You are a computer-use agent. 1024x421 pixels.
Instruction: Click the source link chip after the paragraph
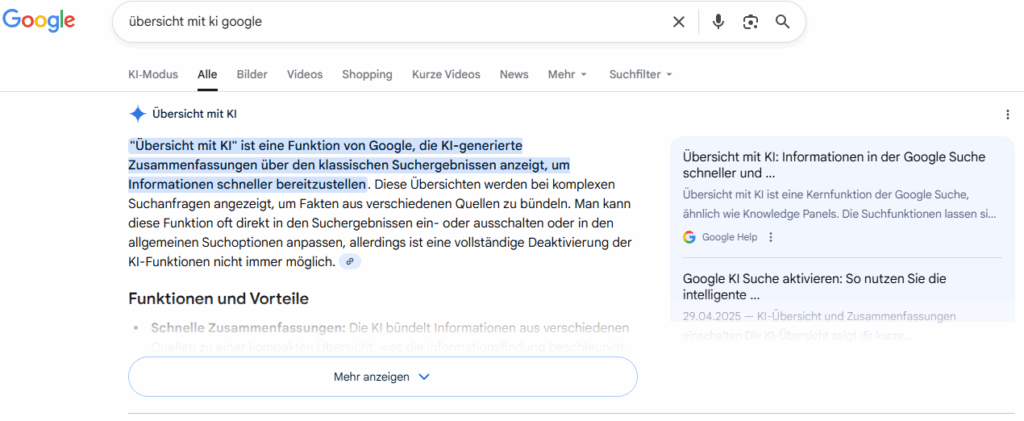(x=350, y=262)
